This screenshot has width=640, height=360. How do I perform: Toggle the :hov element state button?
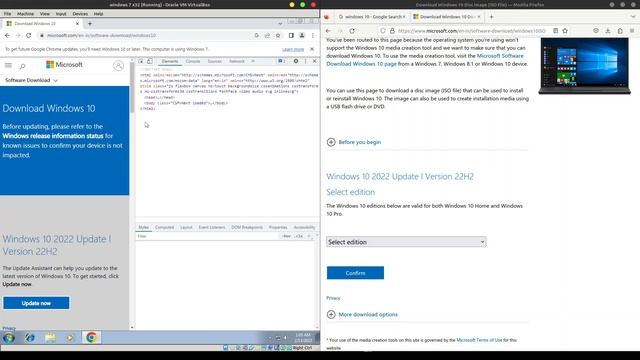pos(287,236)
